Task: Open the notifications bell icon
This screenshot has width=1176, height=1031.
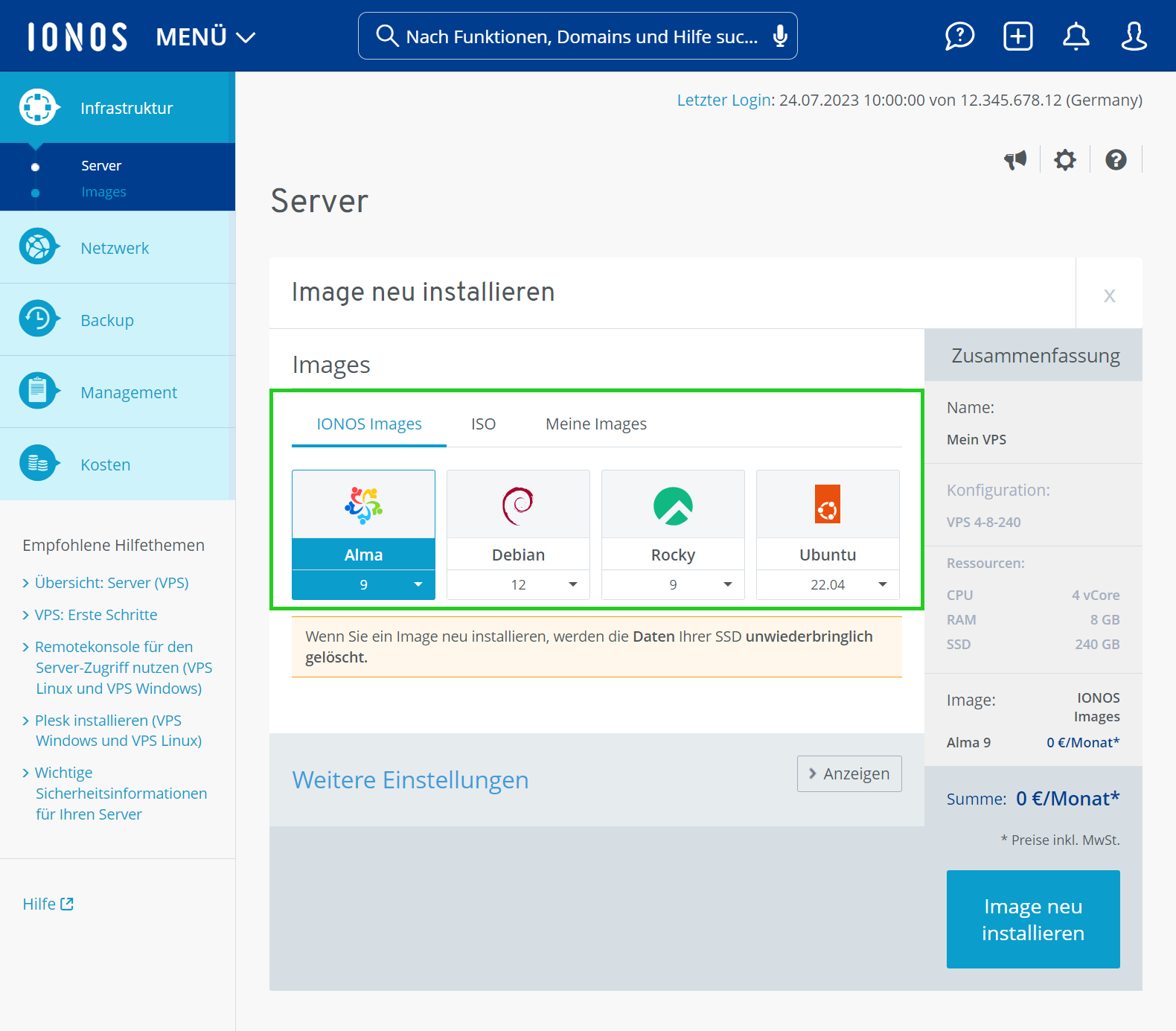Action: [x=1076, y=36]
